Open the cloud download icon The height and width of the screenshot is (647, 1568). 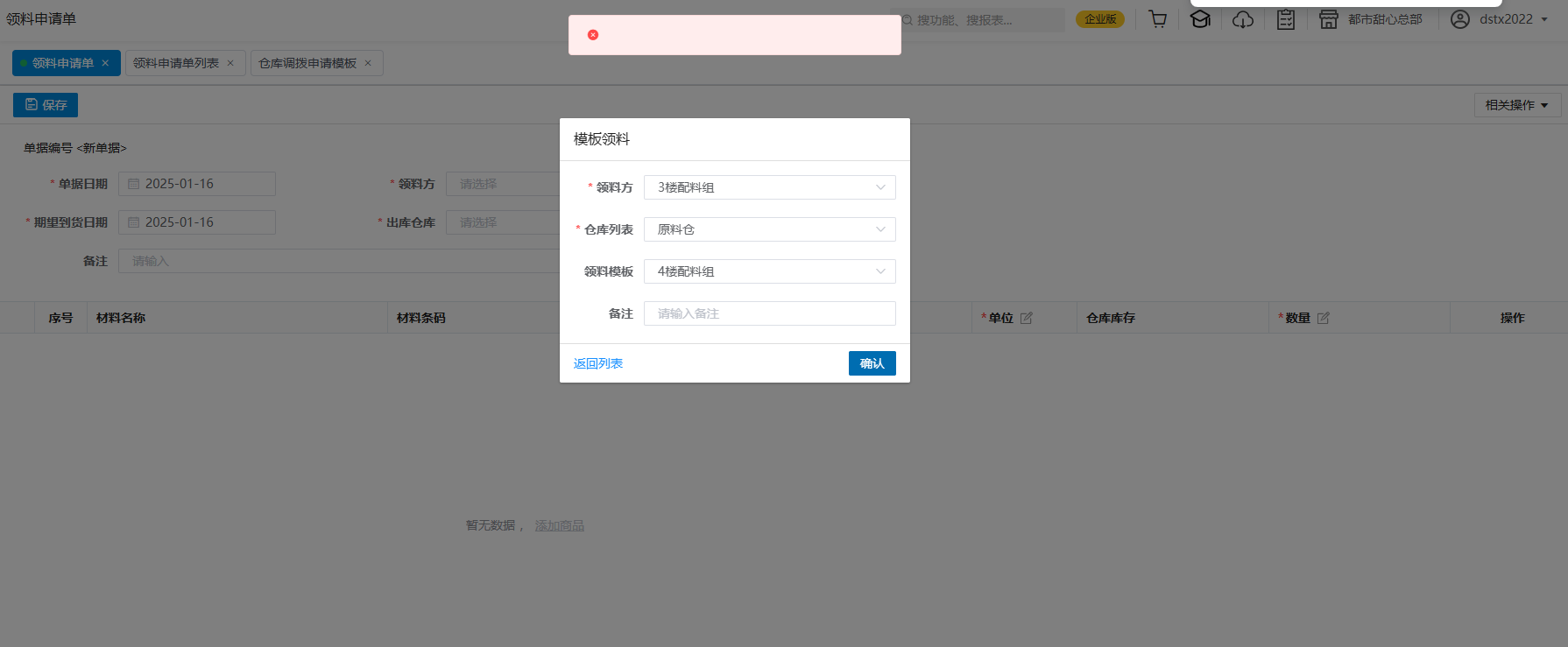tap(1243, 19)
